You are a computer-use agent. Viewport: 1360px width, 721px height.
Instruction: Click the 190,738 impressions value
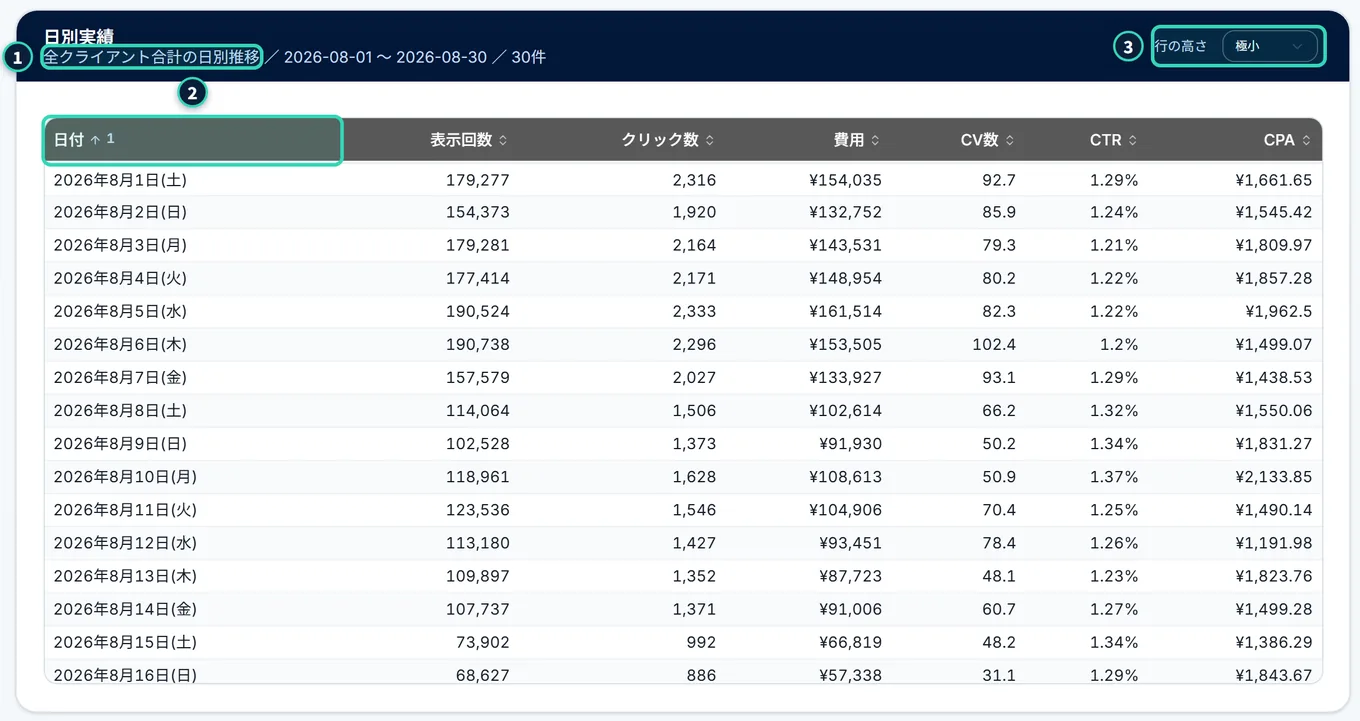[x=478, y=345]
